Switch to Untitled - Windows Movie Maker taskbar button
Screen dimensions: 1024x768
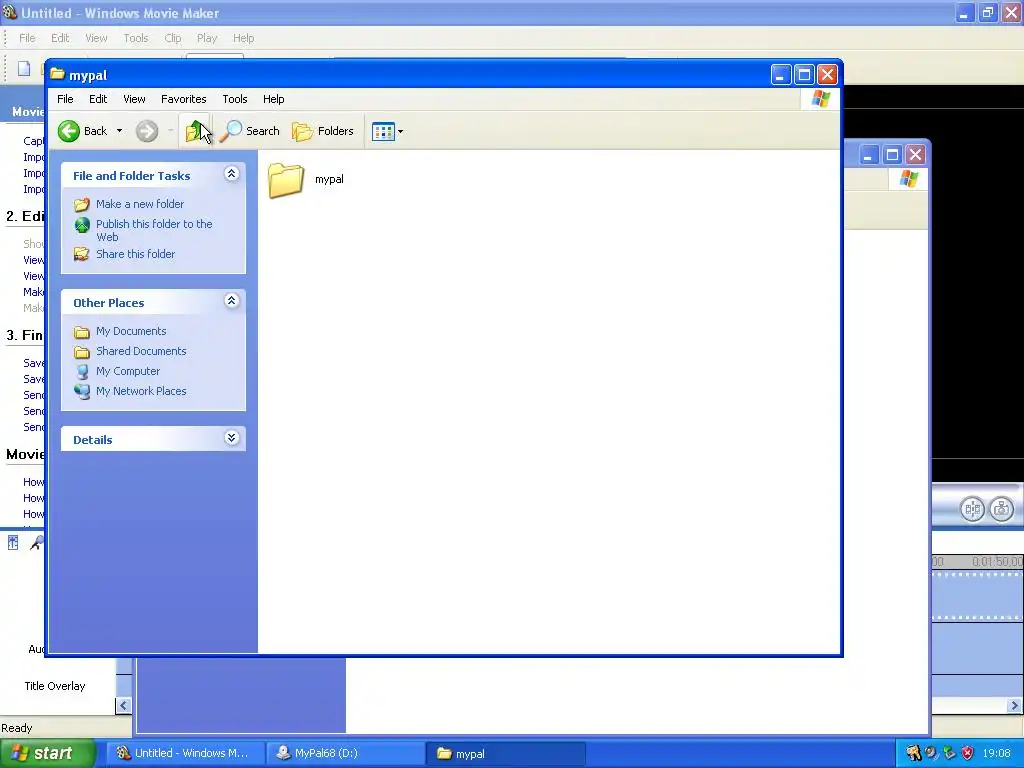pyautogui.click(x=184, y=753)
